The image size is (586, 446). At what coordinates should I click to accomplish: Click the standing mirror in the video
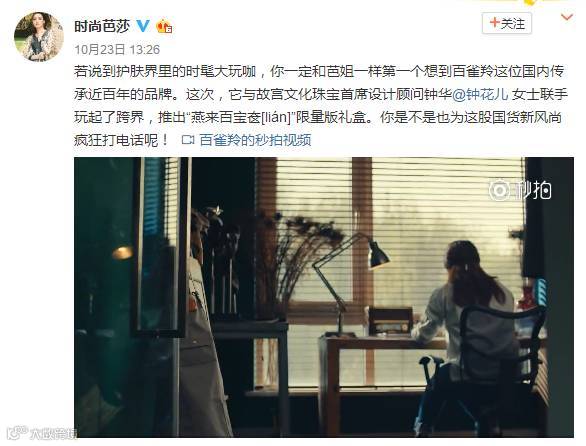(161, 247)
